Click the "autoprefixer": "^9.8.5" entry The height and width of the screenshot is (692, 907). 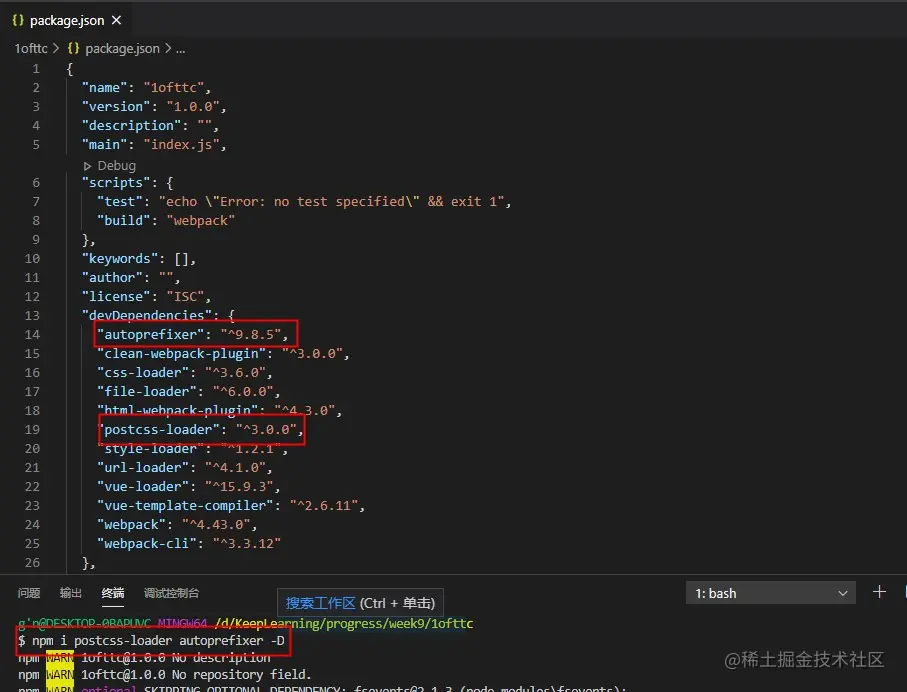[192, 334]
